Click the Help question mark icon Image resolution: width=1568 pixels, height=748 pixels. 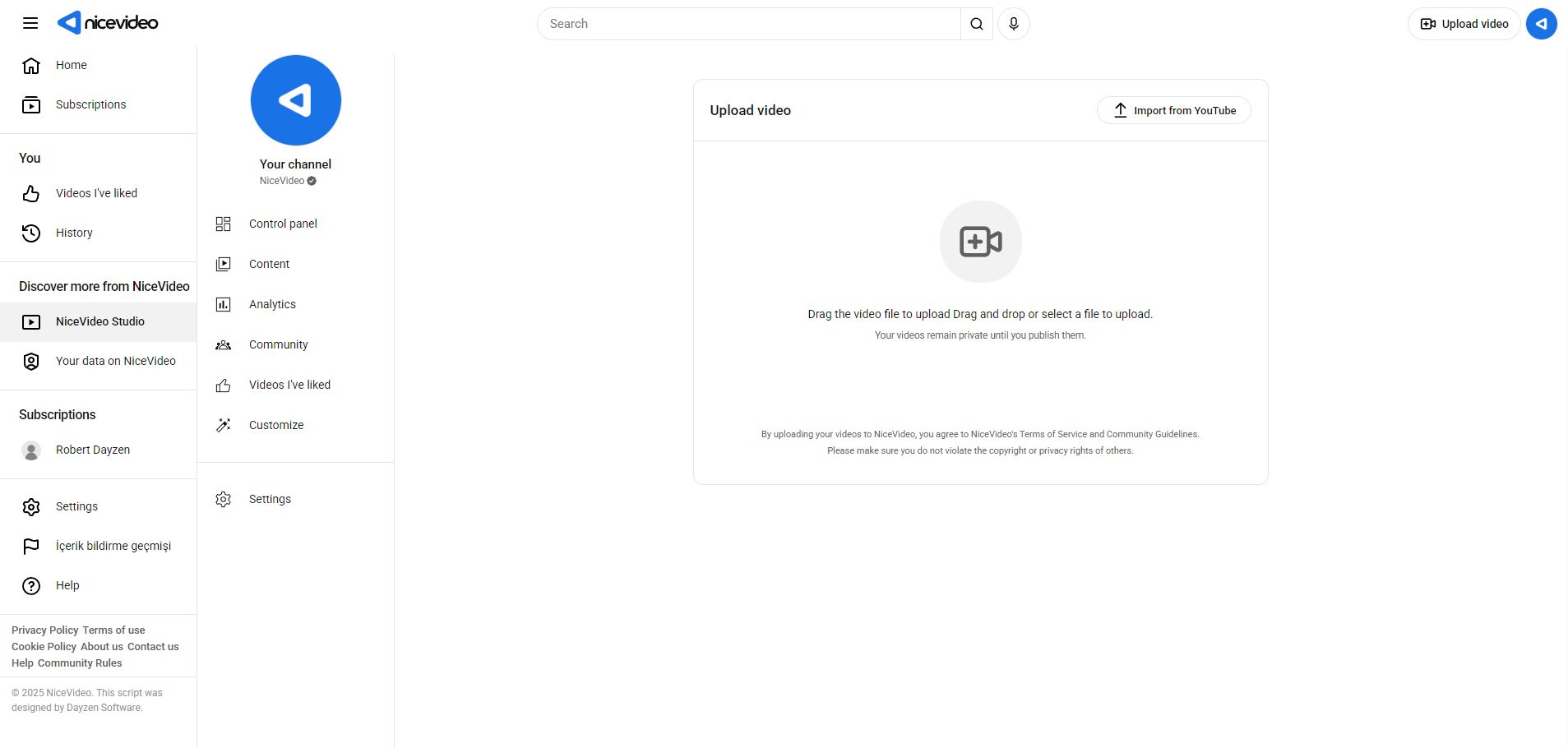click(31, 586)
